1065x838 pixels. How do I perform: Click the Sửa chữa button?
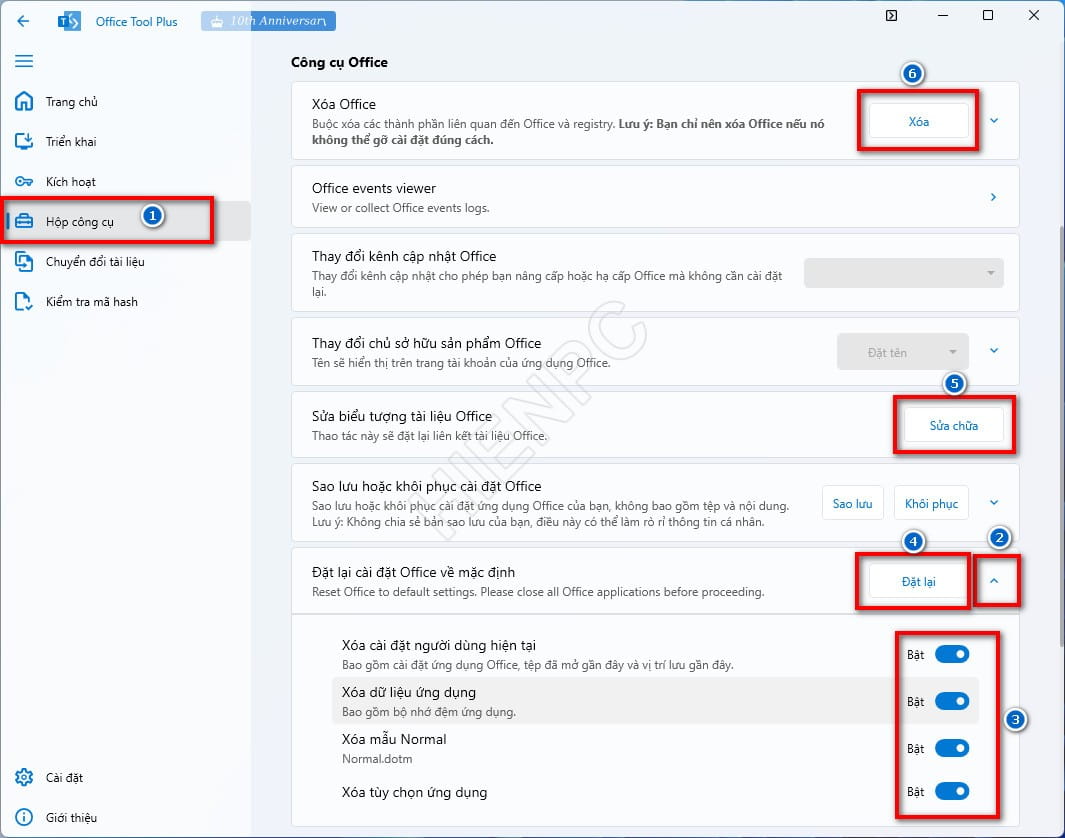pos(953,426)
